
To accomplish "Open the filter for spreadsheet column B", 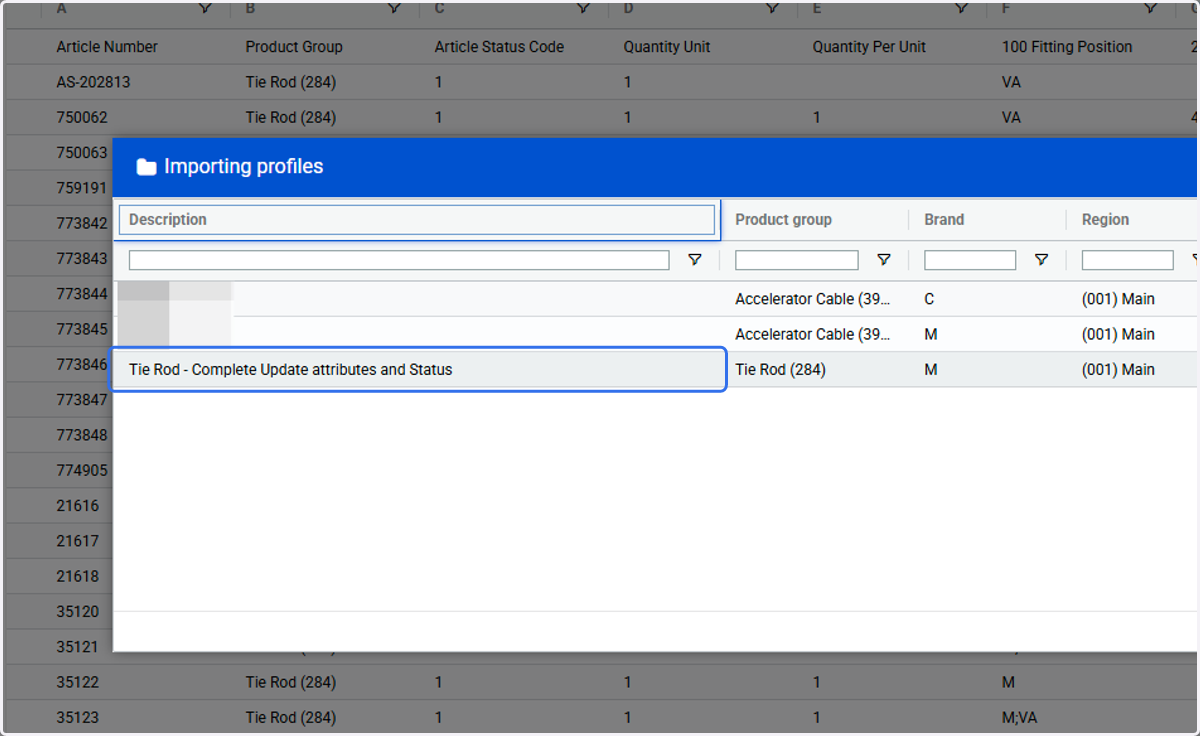I will pos(394,8).
